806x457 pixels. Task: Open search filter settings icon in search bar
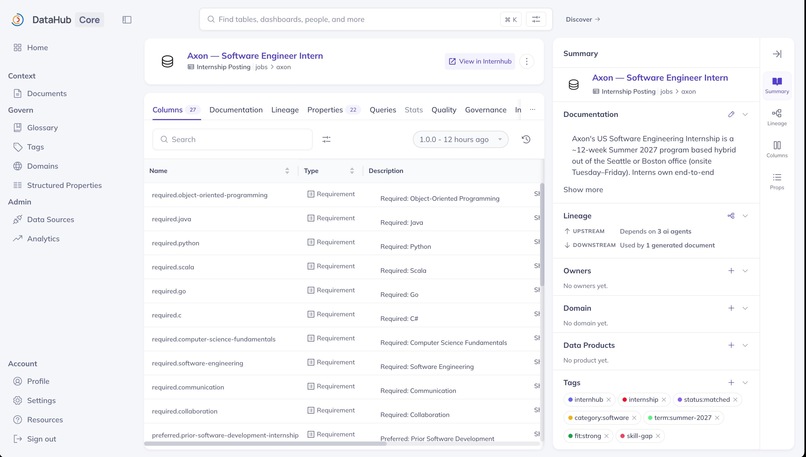click(536, 20)
